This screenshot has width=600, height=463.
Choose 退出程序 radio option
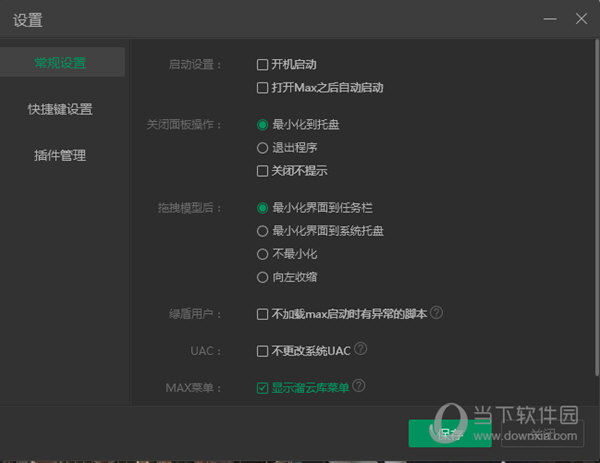tap(262, 148)
